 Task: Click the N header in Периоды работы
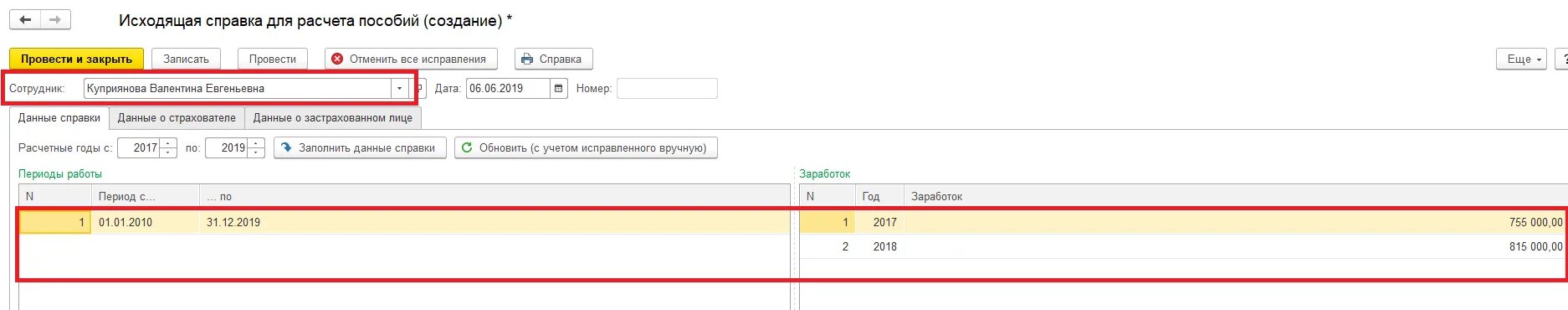click(x=55, y=196)
